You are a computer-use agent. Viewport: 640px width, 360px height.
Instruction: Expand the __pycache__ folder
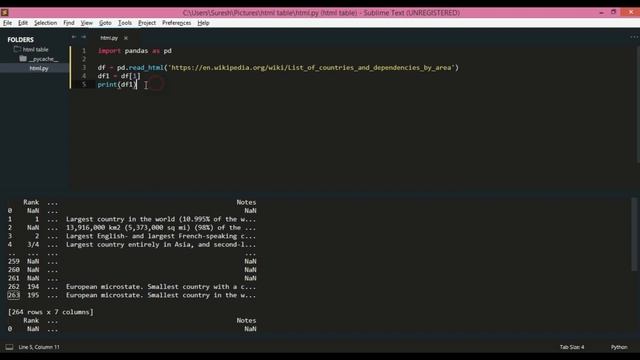(x=43, y=59)
